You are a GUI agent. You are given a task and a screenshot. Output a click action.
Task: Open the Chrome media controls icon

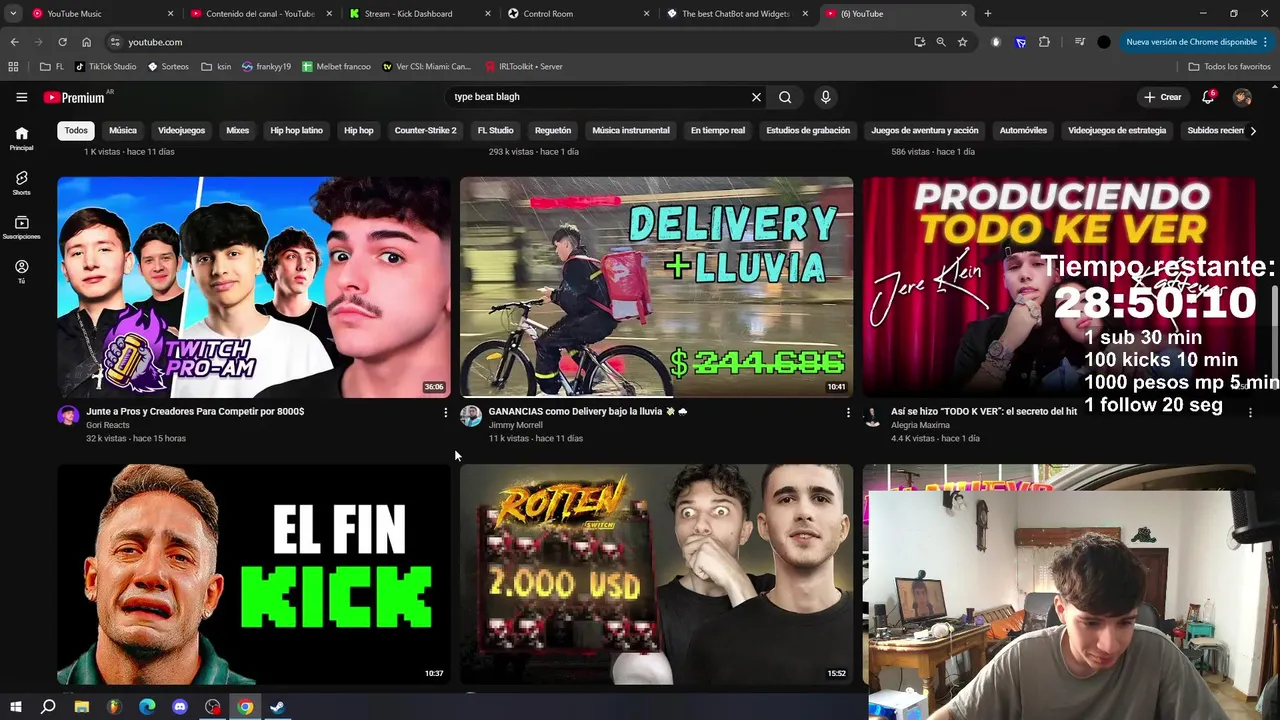point(1080,42)
